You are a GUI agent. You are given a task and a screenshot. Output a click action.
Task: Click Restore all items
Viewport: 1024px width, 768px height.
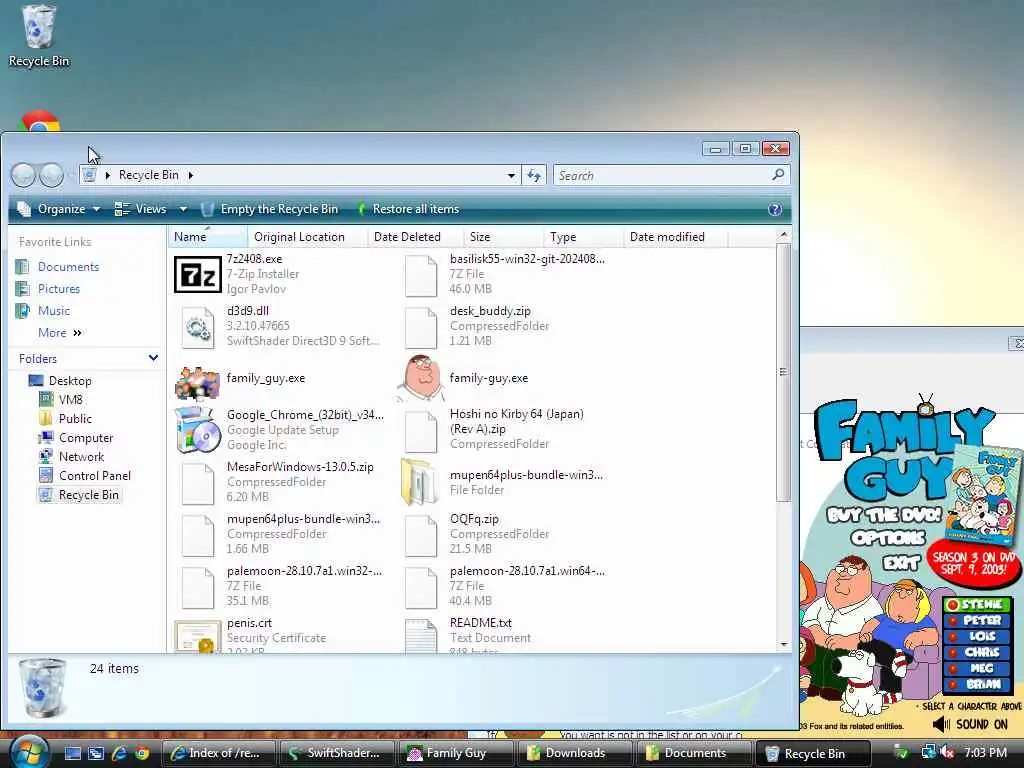(x=408, y=209)
